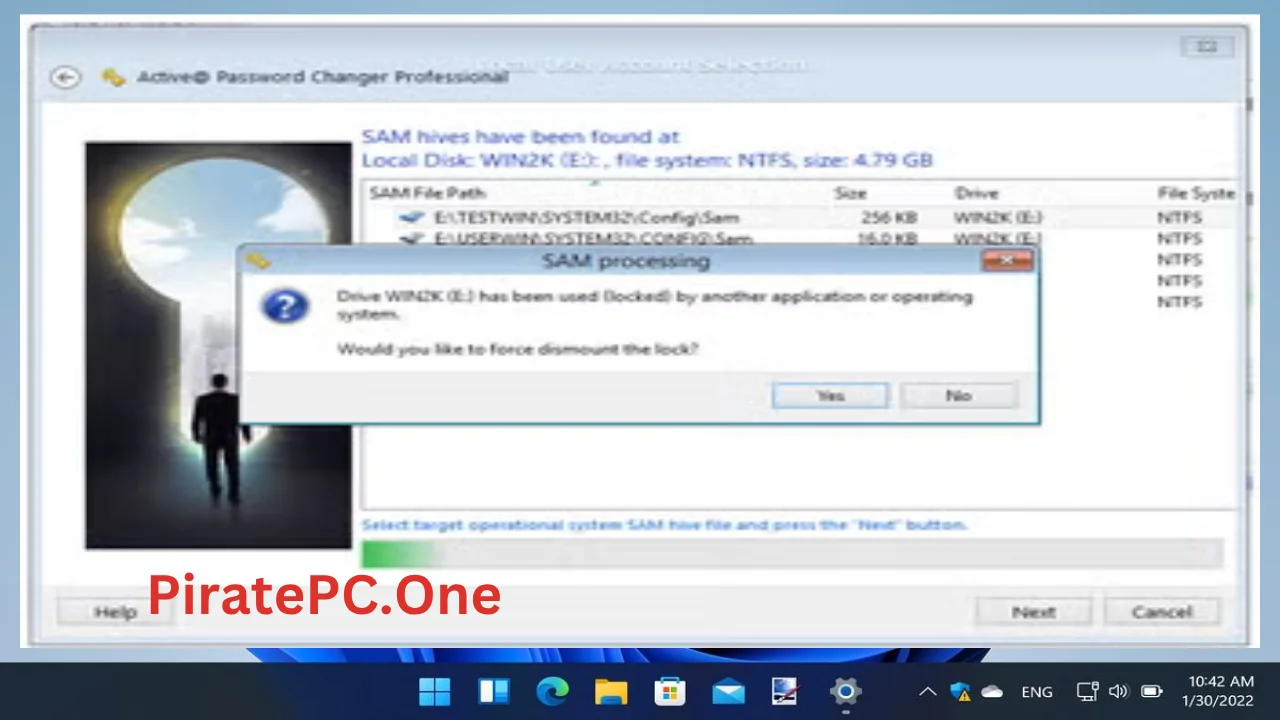Click WIN2K (E:) in the TESTWIN row

point(997,217)
